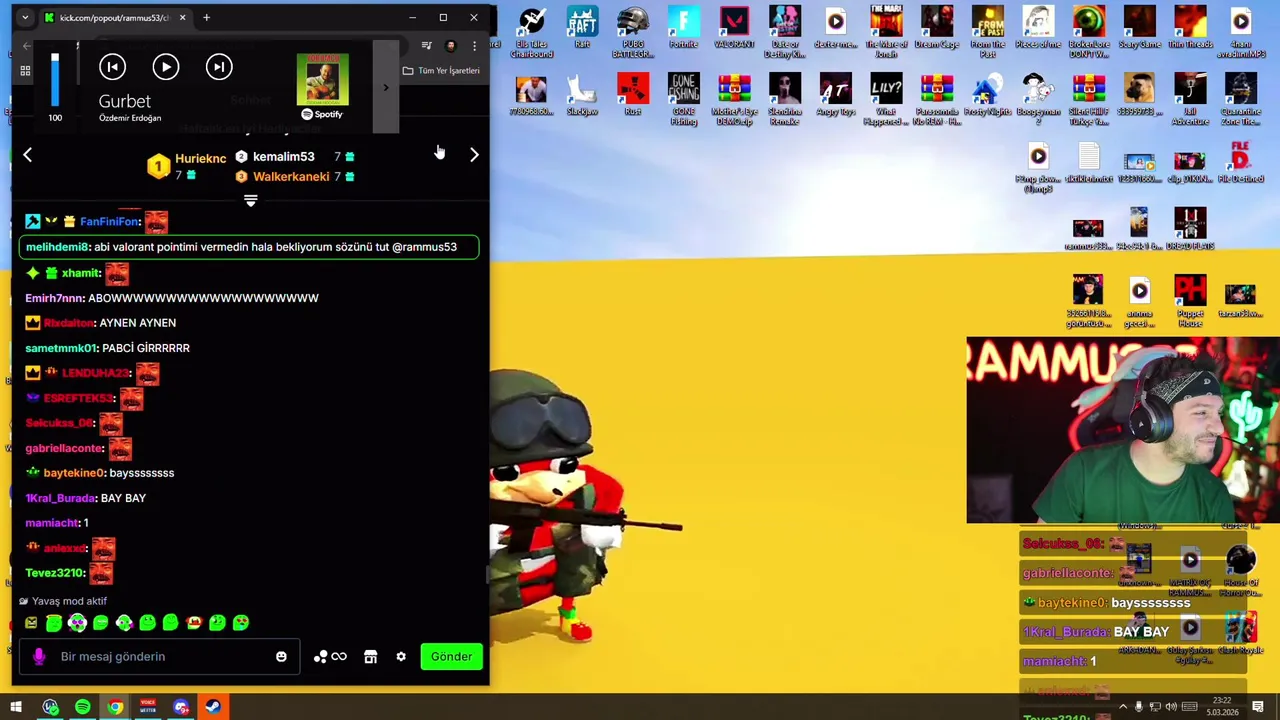Viewport: 1280px width, 720px height.
Task: Open chat settings gear icon
Action: [401, 657]
